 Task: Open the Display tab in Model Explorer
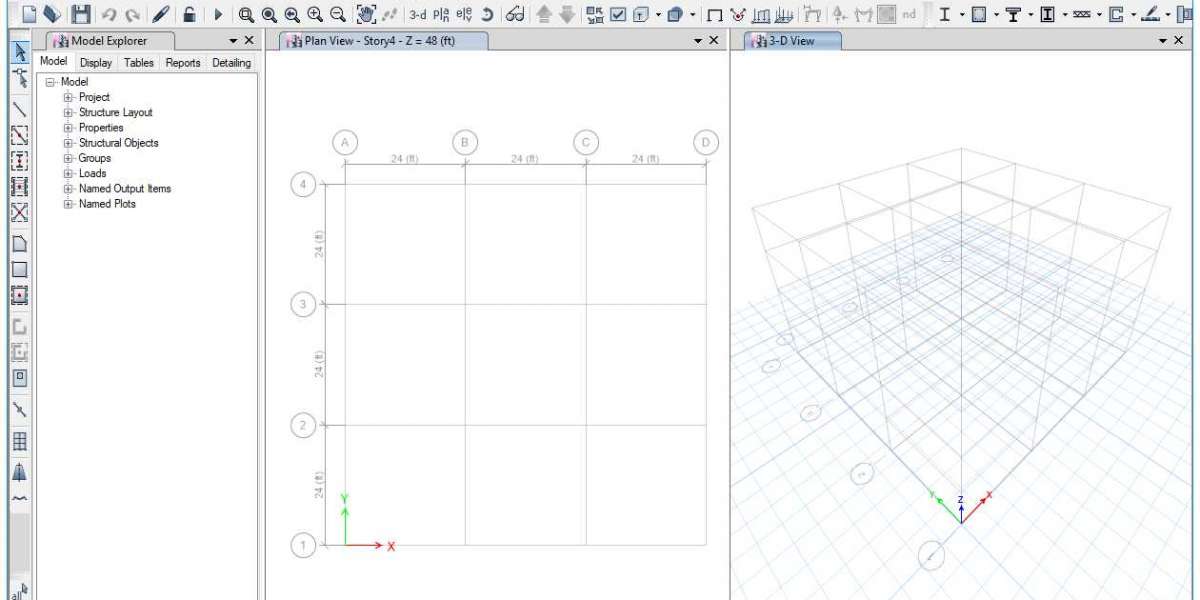point(96,62)
